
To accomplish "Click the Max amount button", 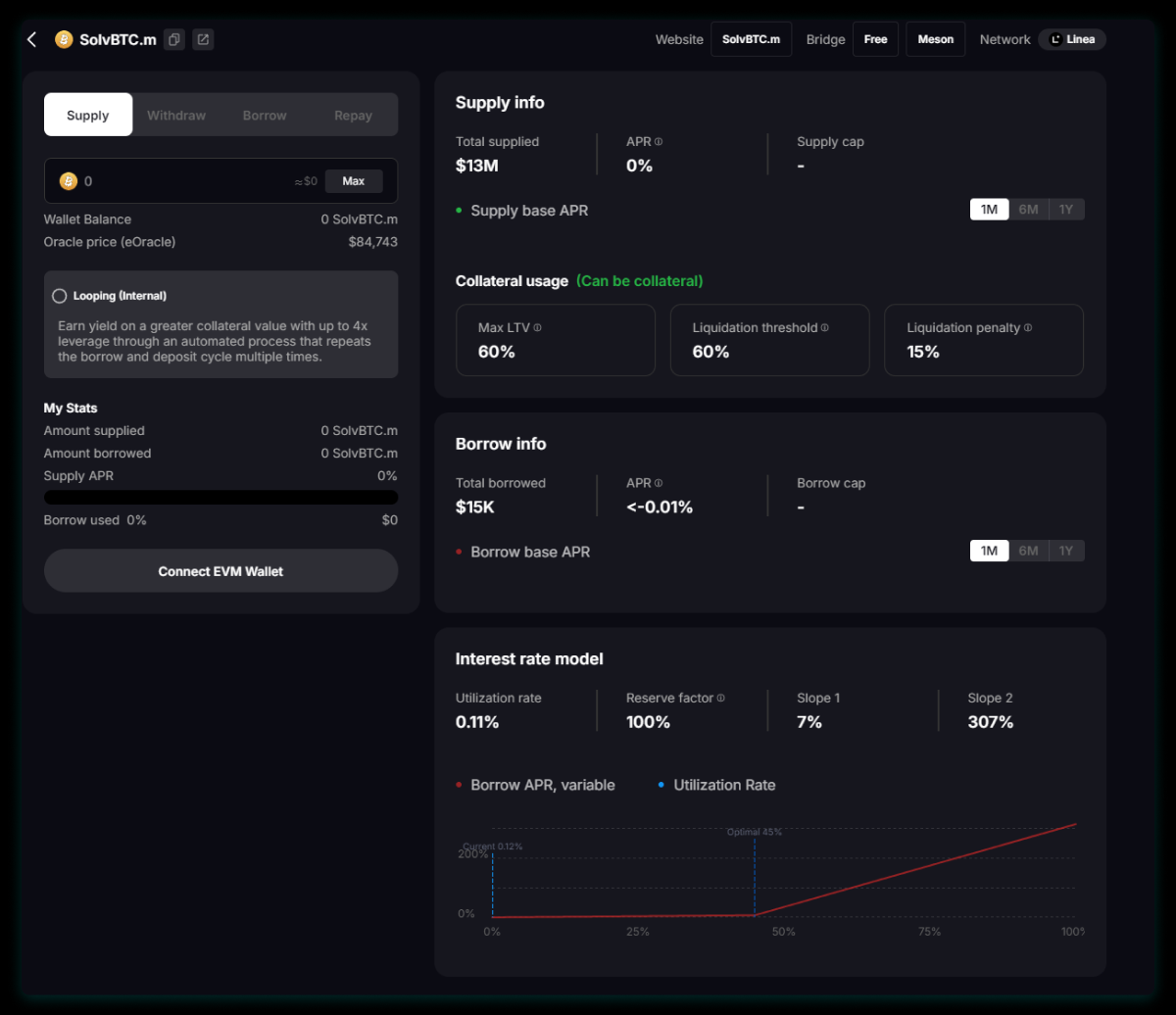I will 354,181.
